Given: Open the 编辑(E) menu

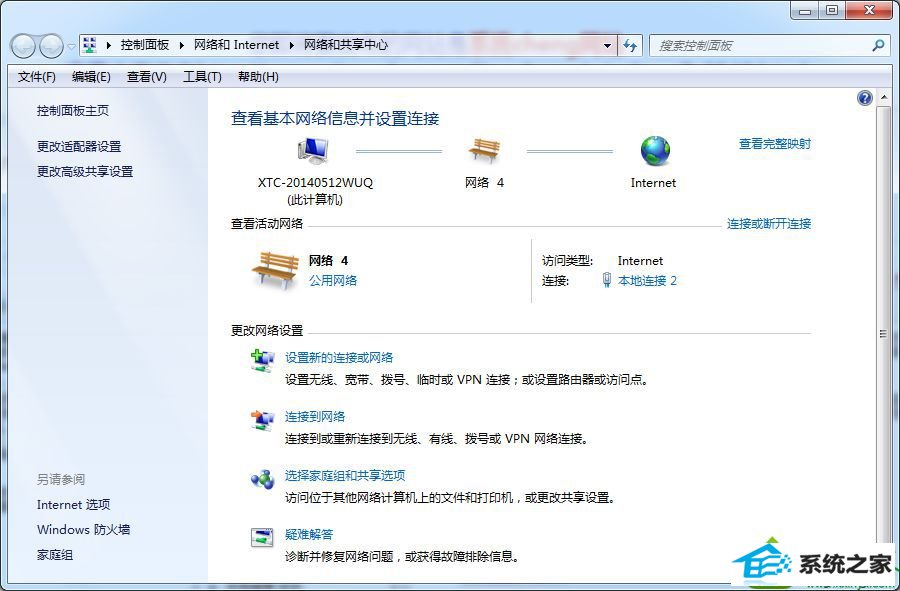Looking at the screenshot, I should point(91,77).
